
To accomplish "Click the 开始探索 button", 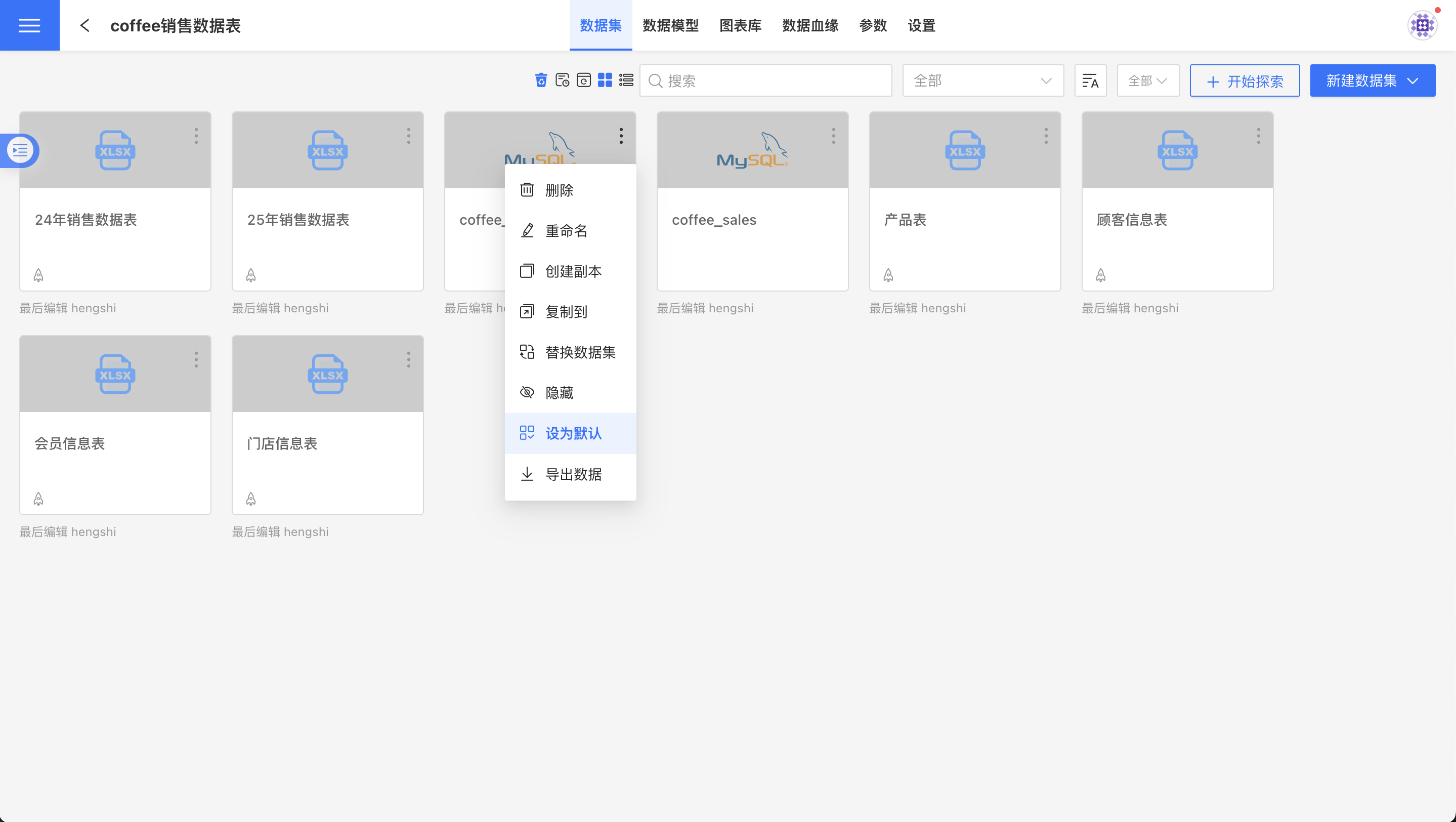I will (x=1244, y=81).
